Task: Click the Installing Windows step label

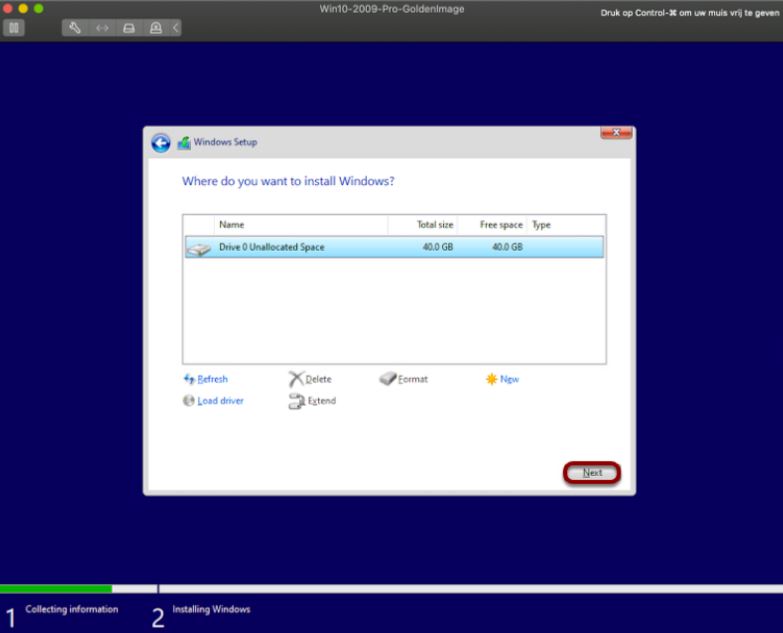Action: [211, 609]
